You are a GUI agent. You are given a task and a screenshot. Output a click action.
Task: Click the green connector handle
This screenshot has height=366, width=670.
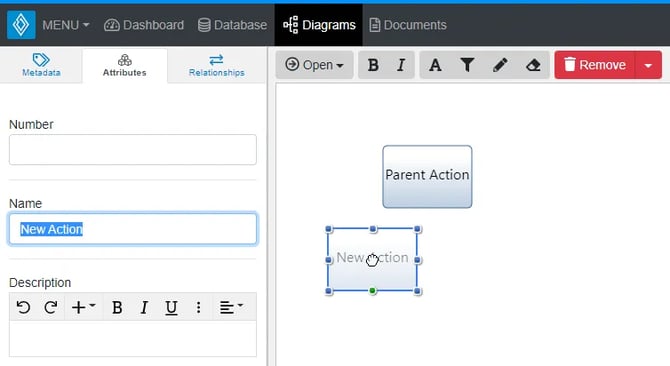click(373, 291)
